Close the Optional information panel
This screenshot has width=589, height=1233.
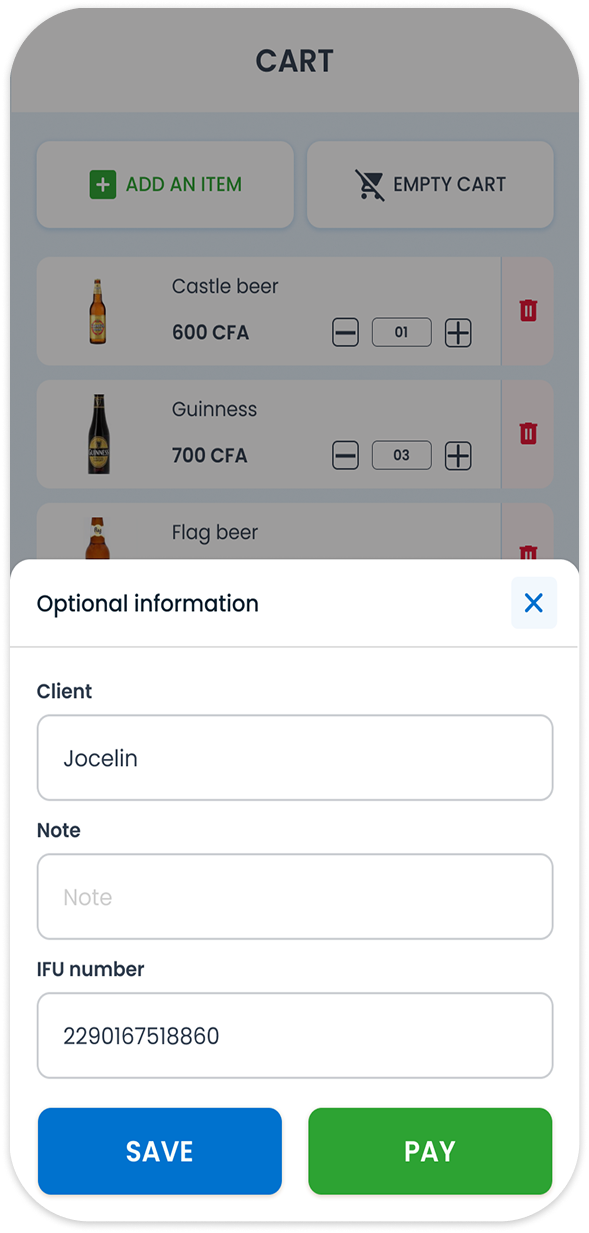pos(534,603)
